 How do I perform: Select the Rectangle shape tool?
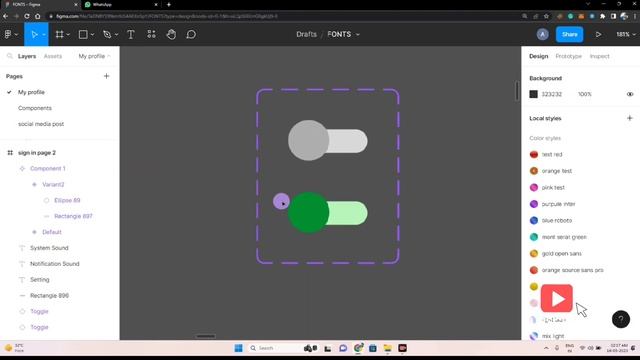point(83,34)
